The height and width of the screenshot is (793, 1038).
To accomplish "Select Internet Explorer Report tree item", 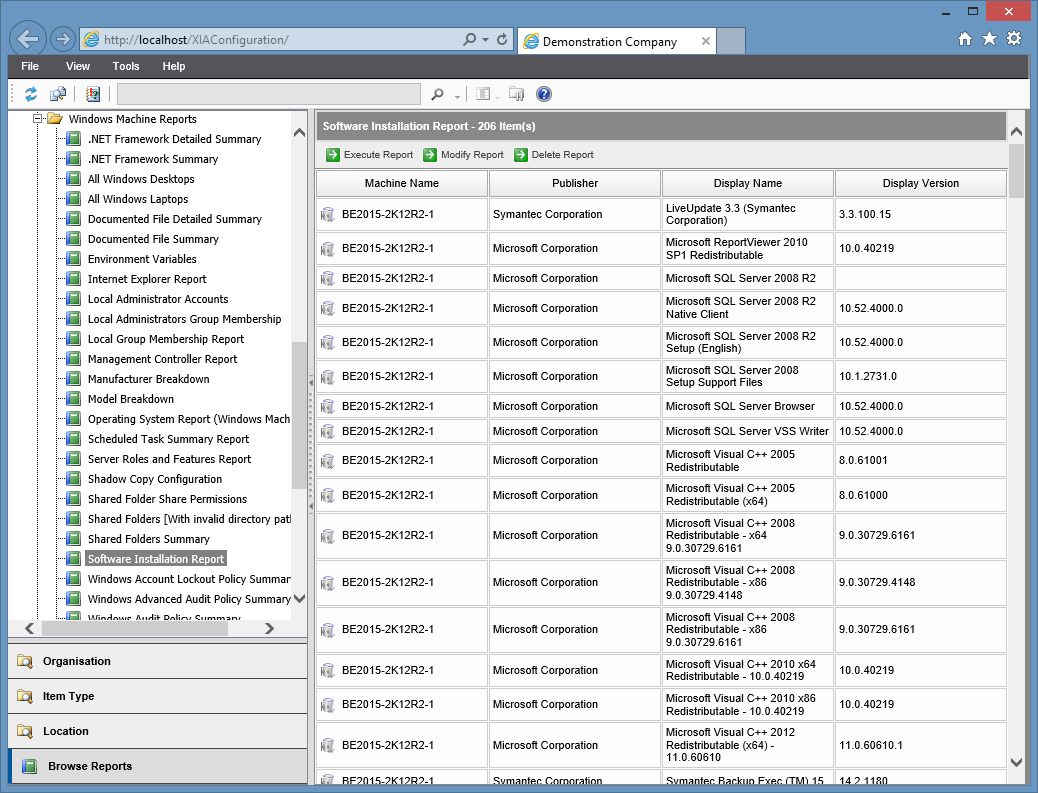I will click(147, 279).
